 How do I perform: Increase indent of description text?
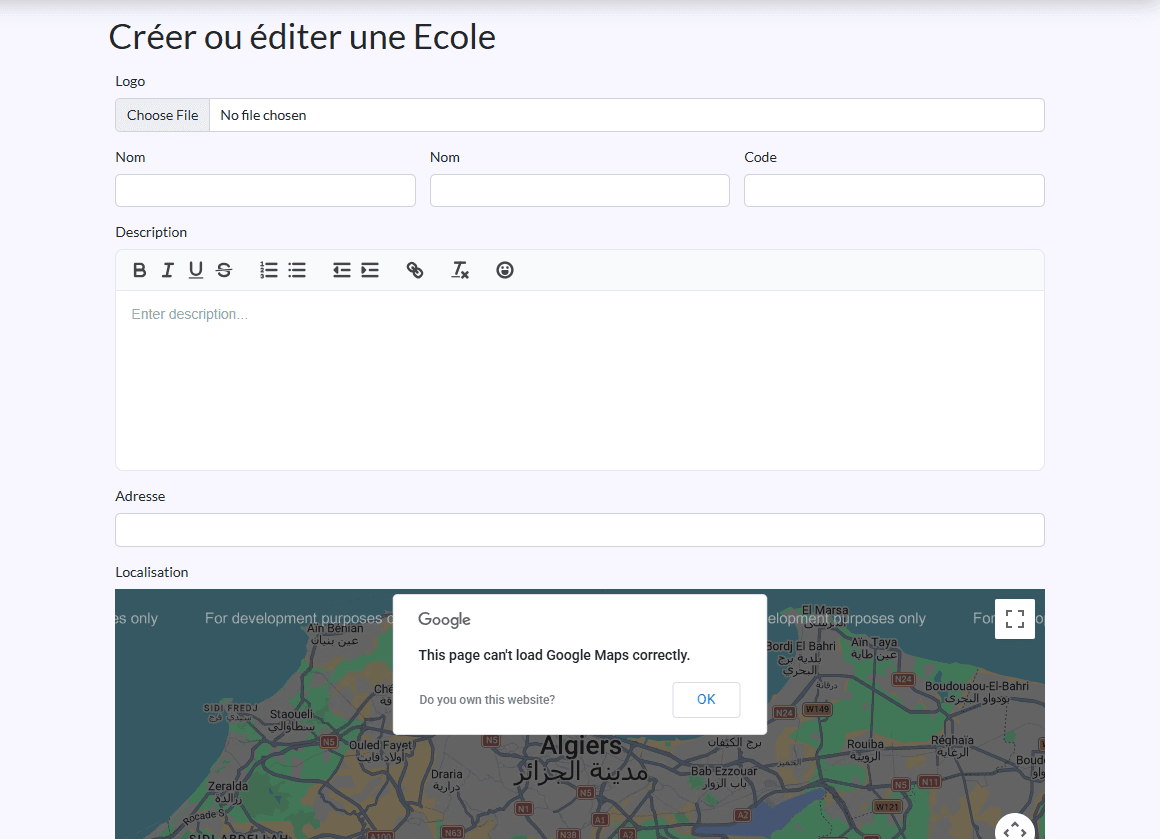[x=370, y=270]
